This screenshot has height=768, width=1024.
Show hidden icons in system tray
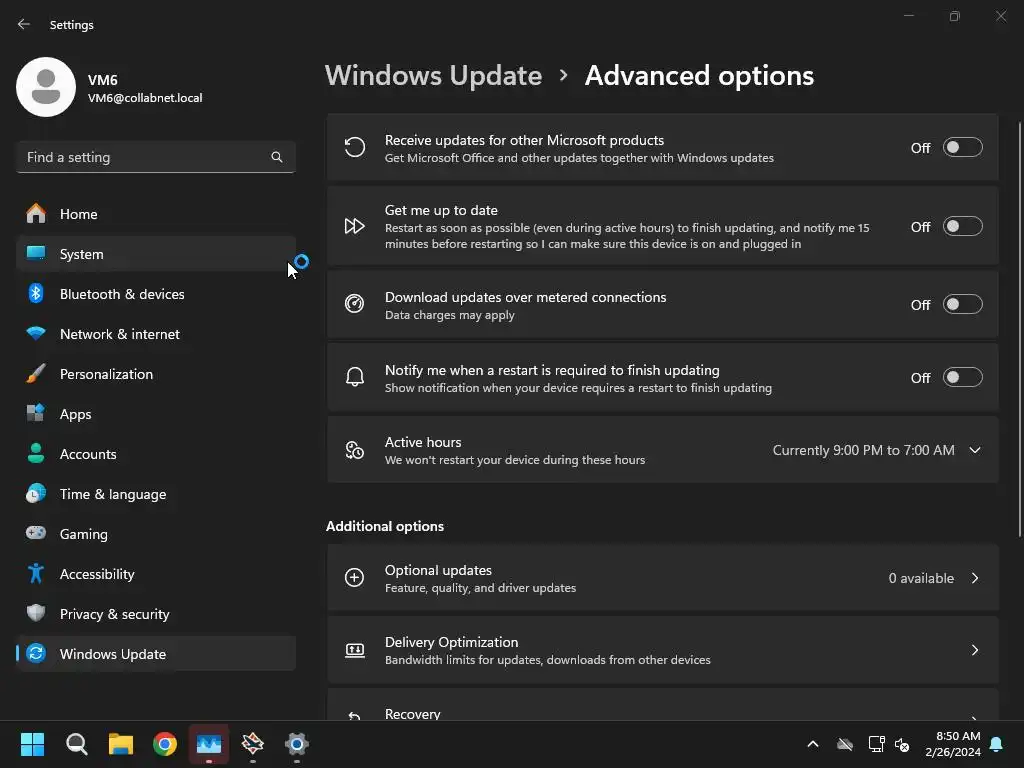813,744
